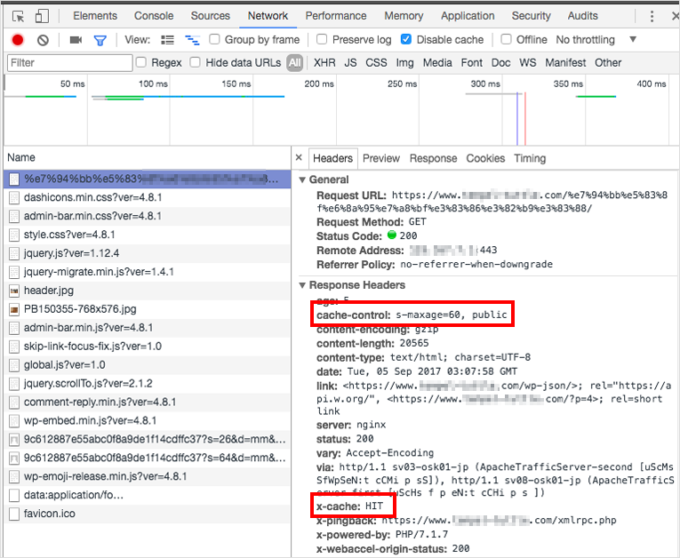Image resolution: width=680 pixels, height=558 pixels.
Task: Click the Name column header
Action: click(x=147, y=158)
